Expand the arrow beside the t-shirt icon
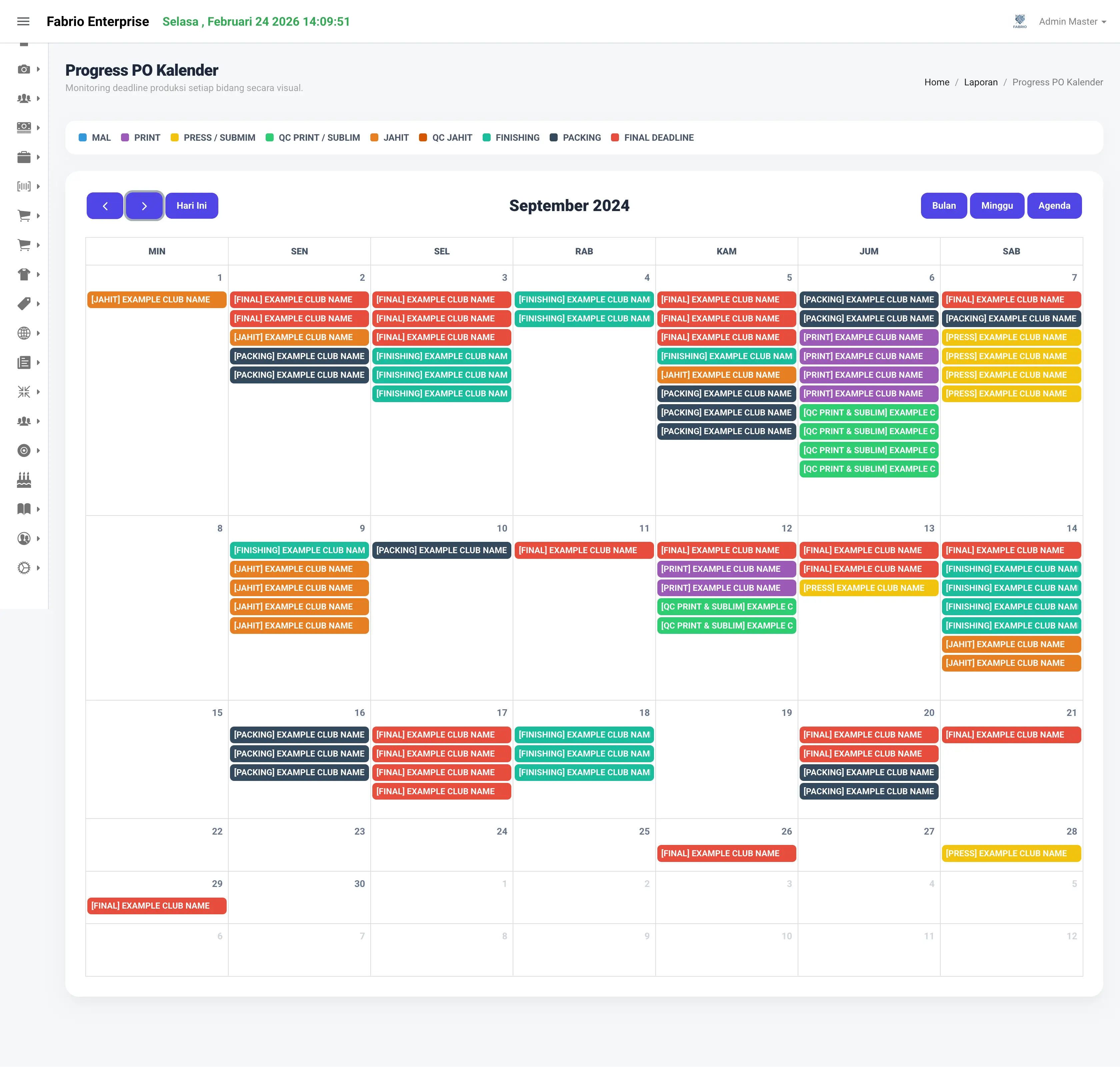This screenshot has height=1067, width=1120. (x=38, y=274)
